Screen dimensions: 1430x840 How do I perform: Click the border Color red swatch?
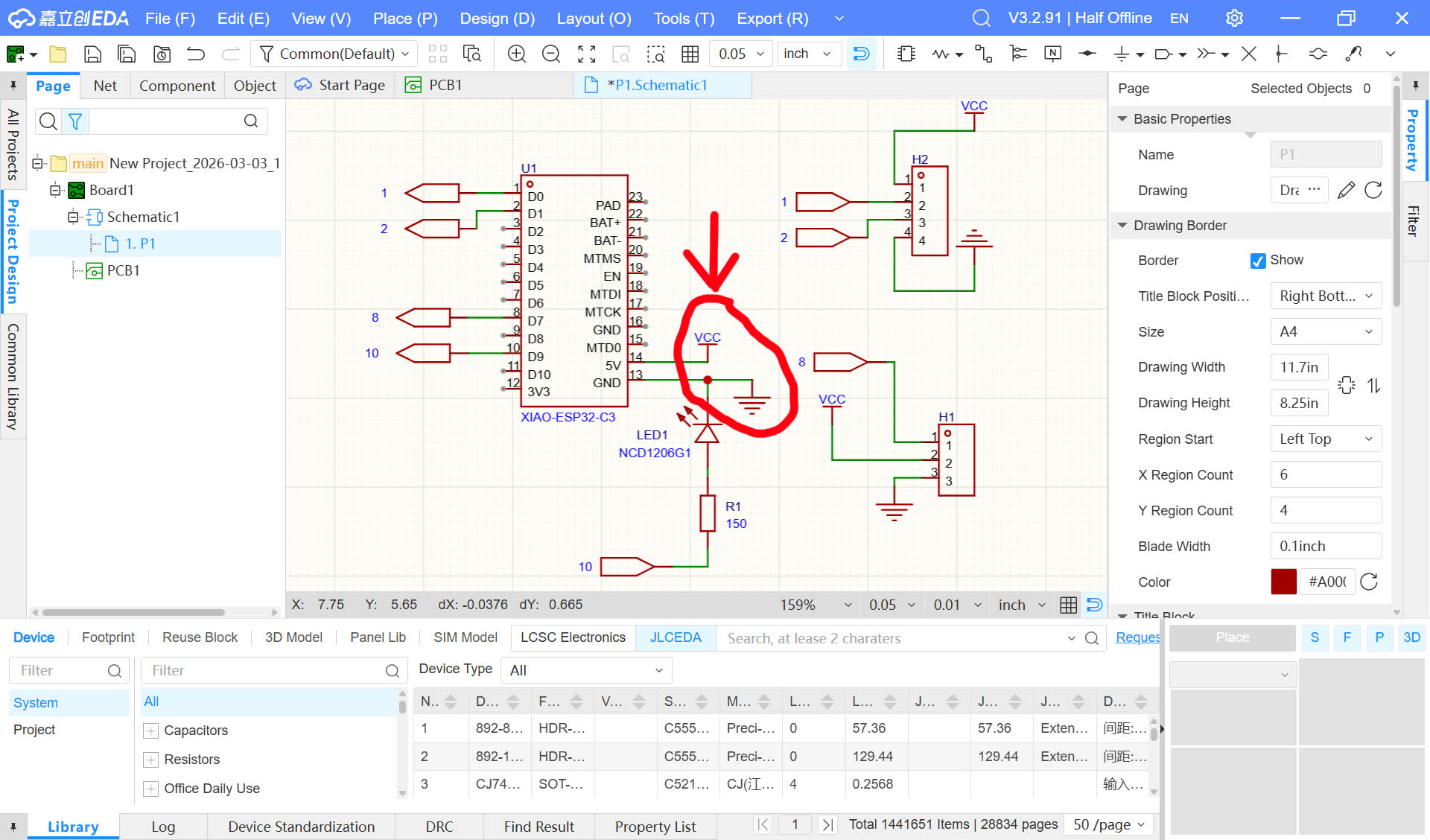(1283, 582)
